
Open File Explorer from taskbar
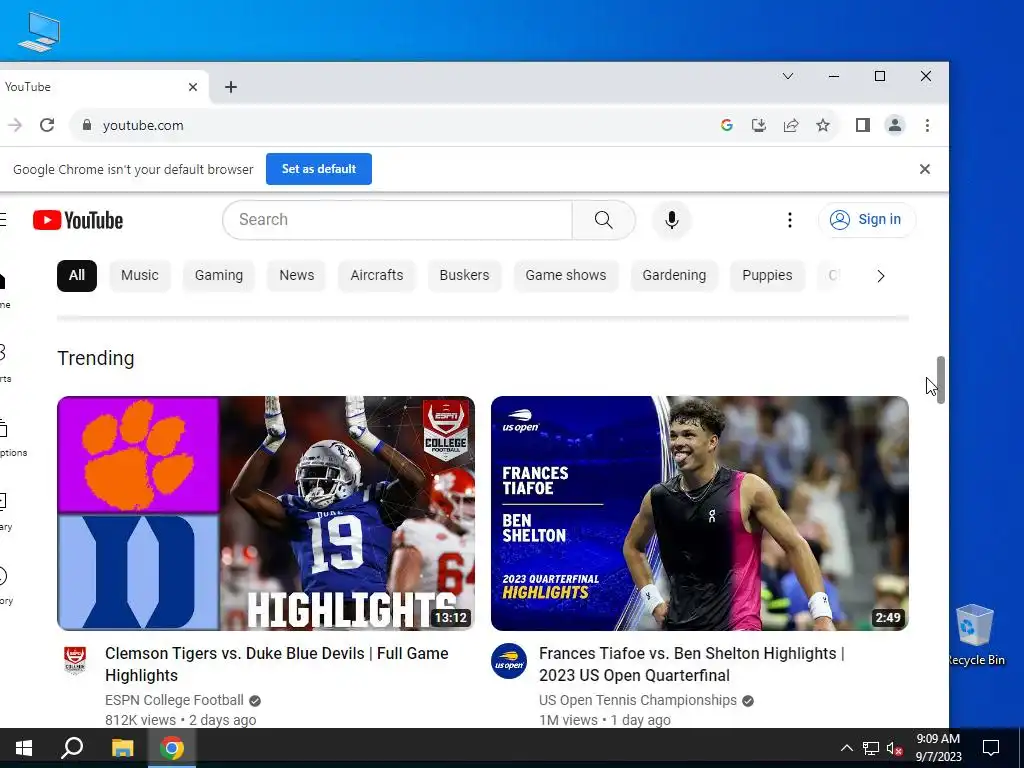122,748
